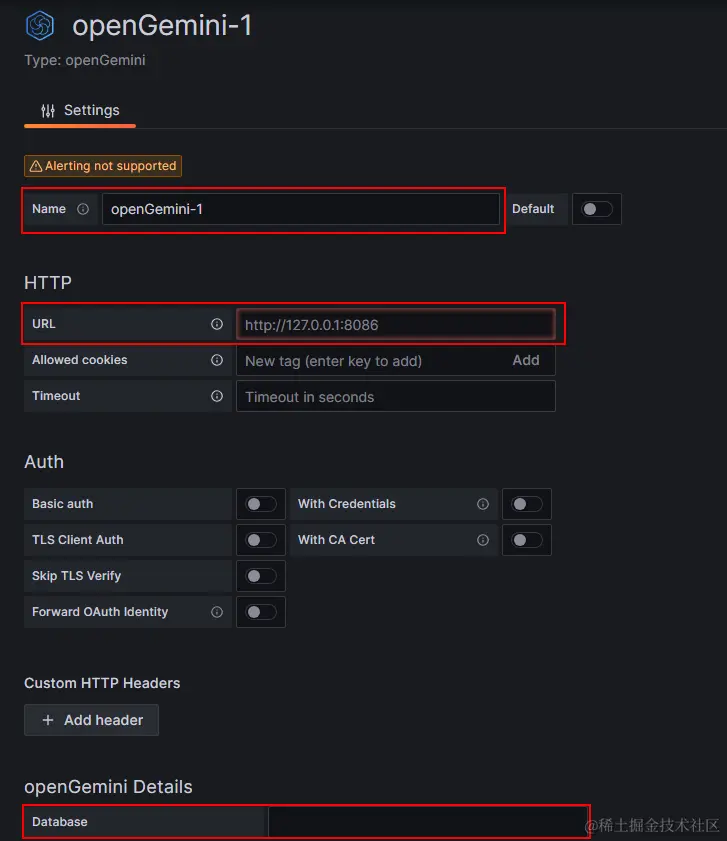Click the Timeout in seconds field
This screenshot has height=841, width=727.
(396, 396)
